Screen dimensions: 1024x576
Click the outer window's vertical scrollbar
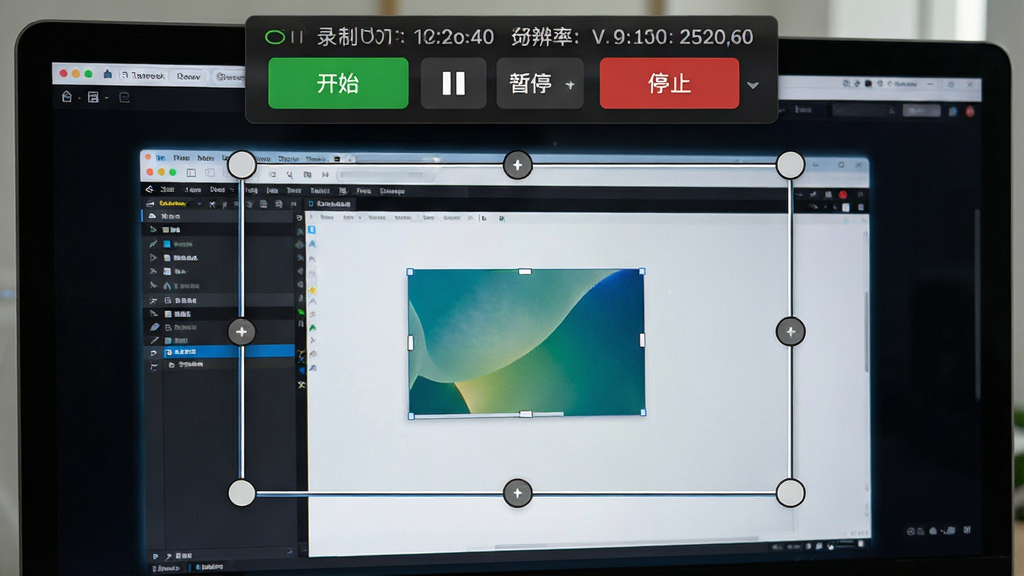[x=978, y=304]
